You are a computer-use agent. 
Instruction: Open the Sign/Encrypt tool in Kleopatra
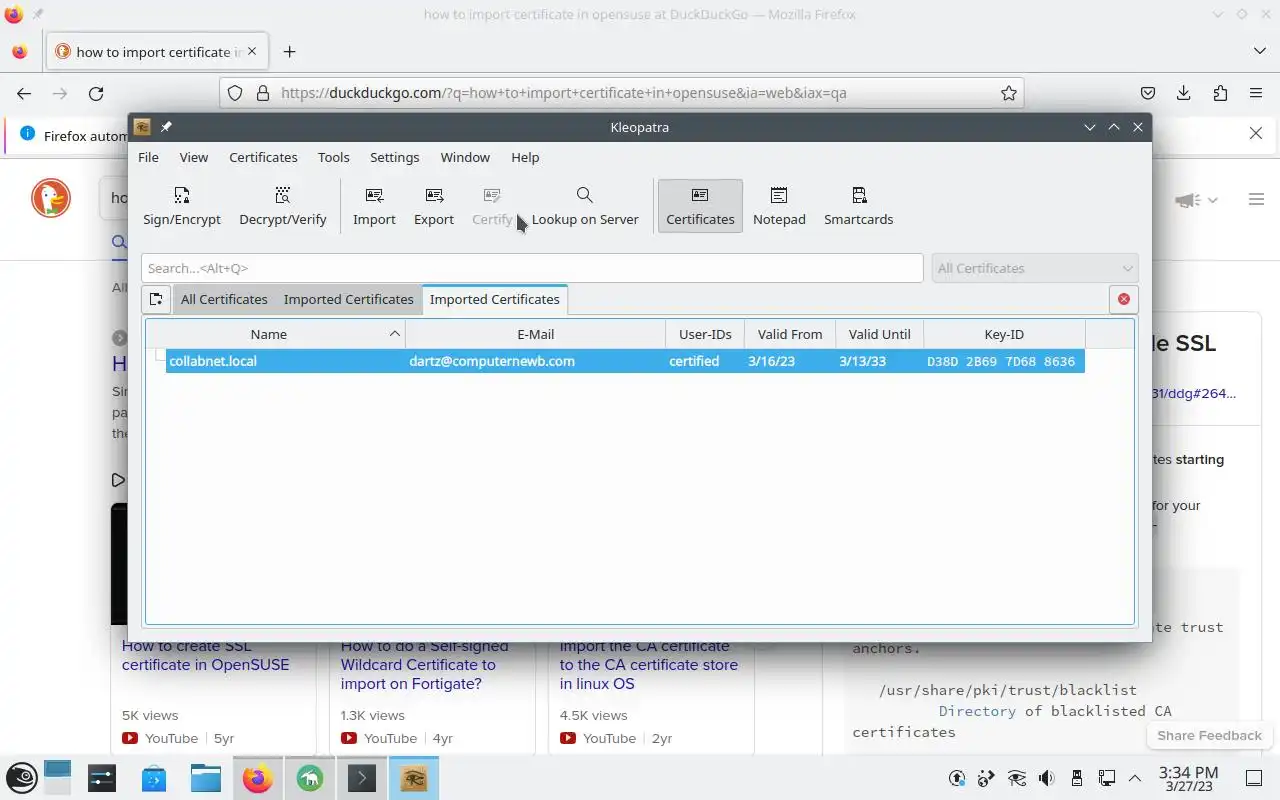pyautogui.click(x=181, y=206)
